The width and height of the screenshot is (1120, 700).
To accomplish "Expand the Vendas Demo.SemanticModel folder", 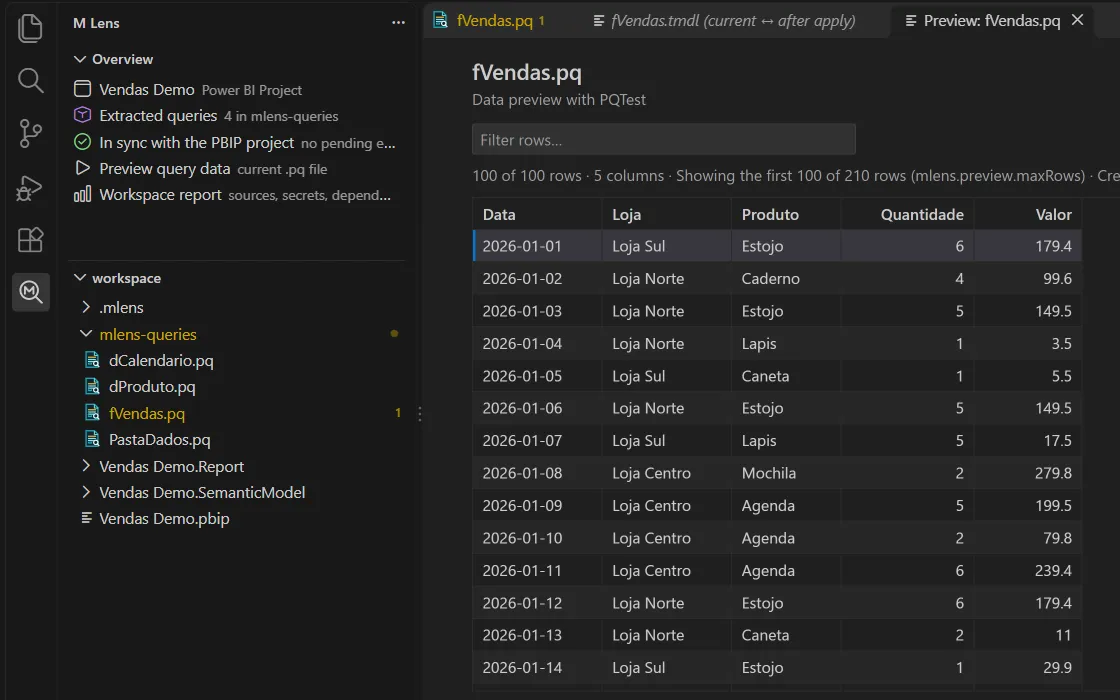I will click(86, 492).
